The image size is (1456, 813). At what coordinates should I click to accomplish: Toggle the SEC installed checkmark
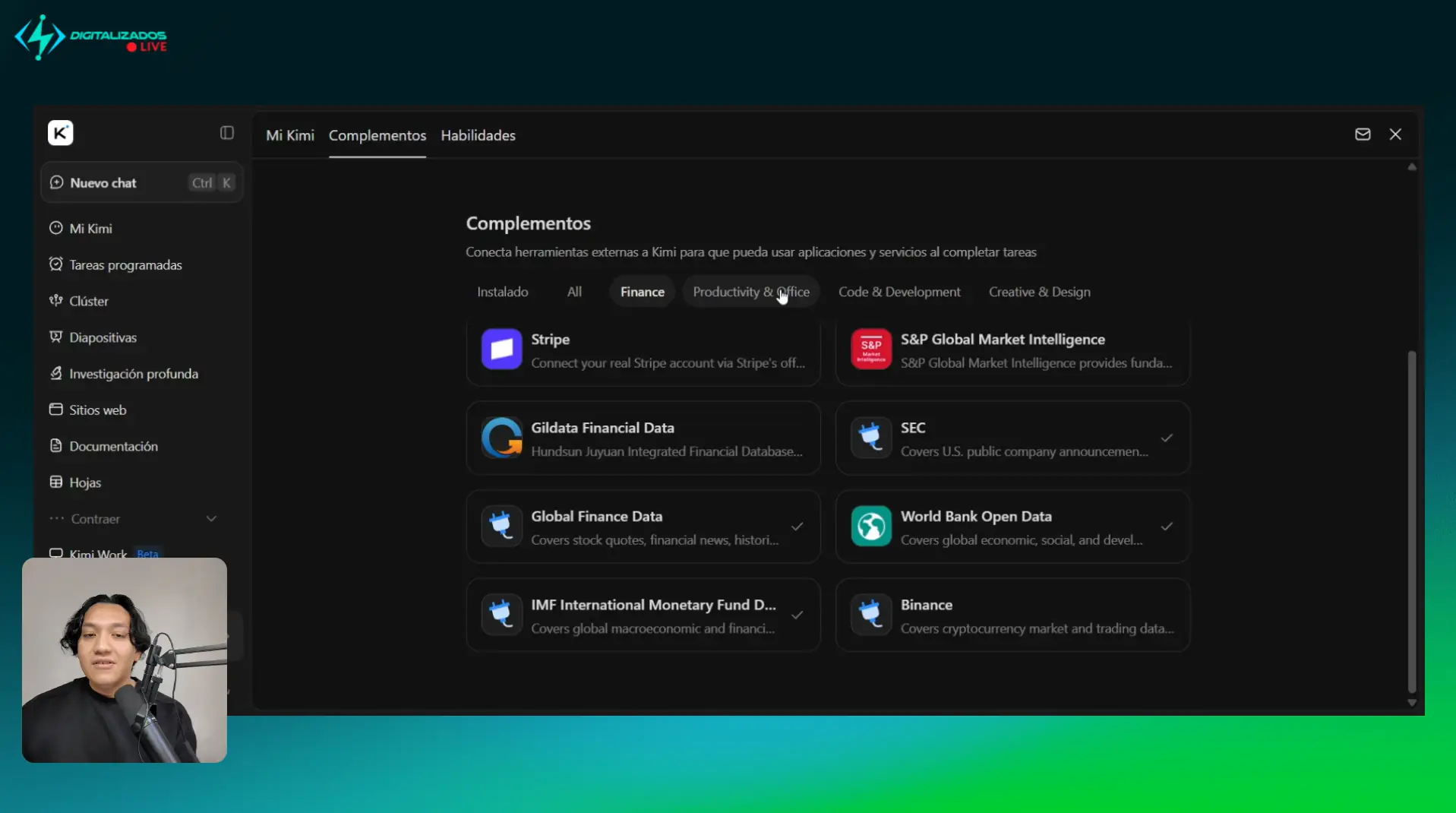click(x=1167, y=438)
